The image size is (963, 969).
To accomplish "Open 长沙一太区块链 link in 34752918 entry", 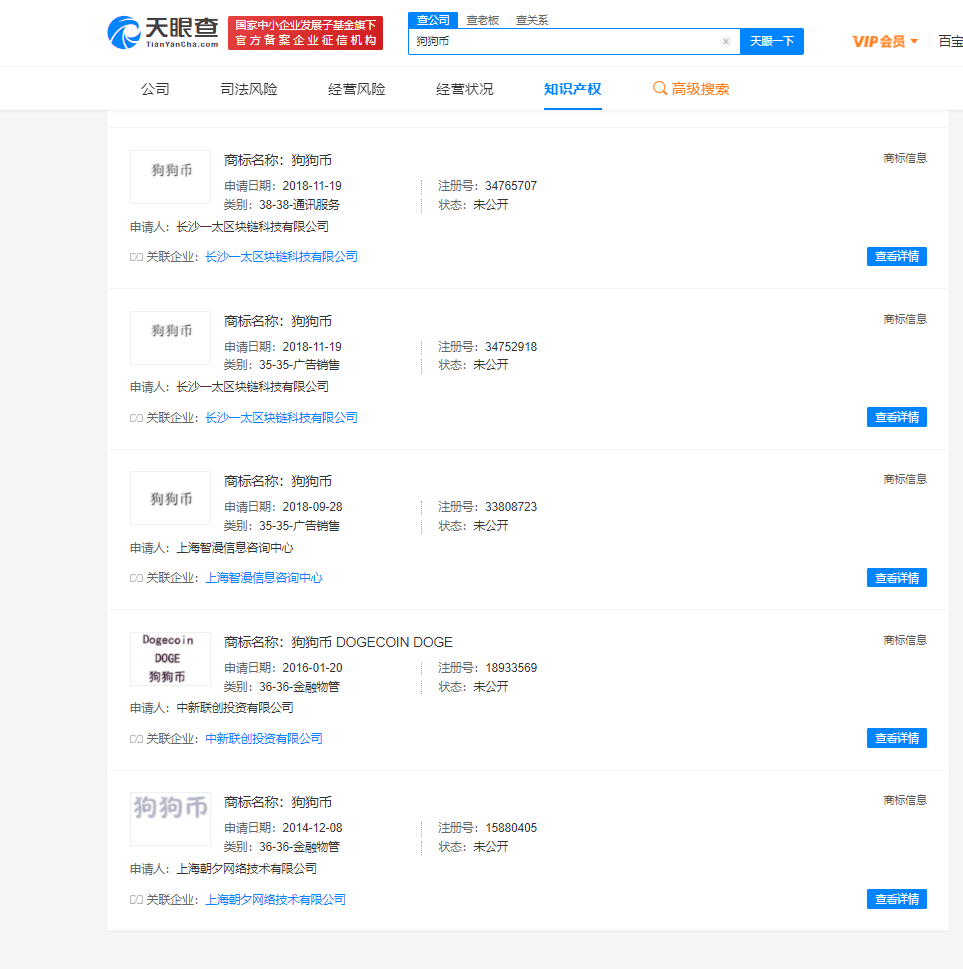I will tap(281, 418).
